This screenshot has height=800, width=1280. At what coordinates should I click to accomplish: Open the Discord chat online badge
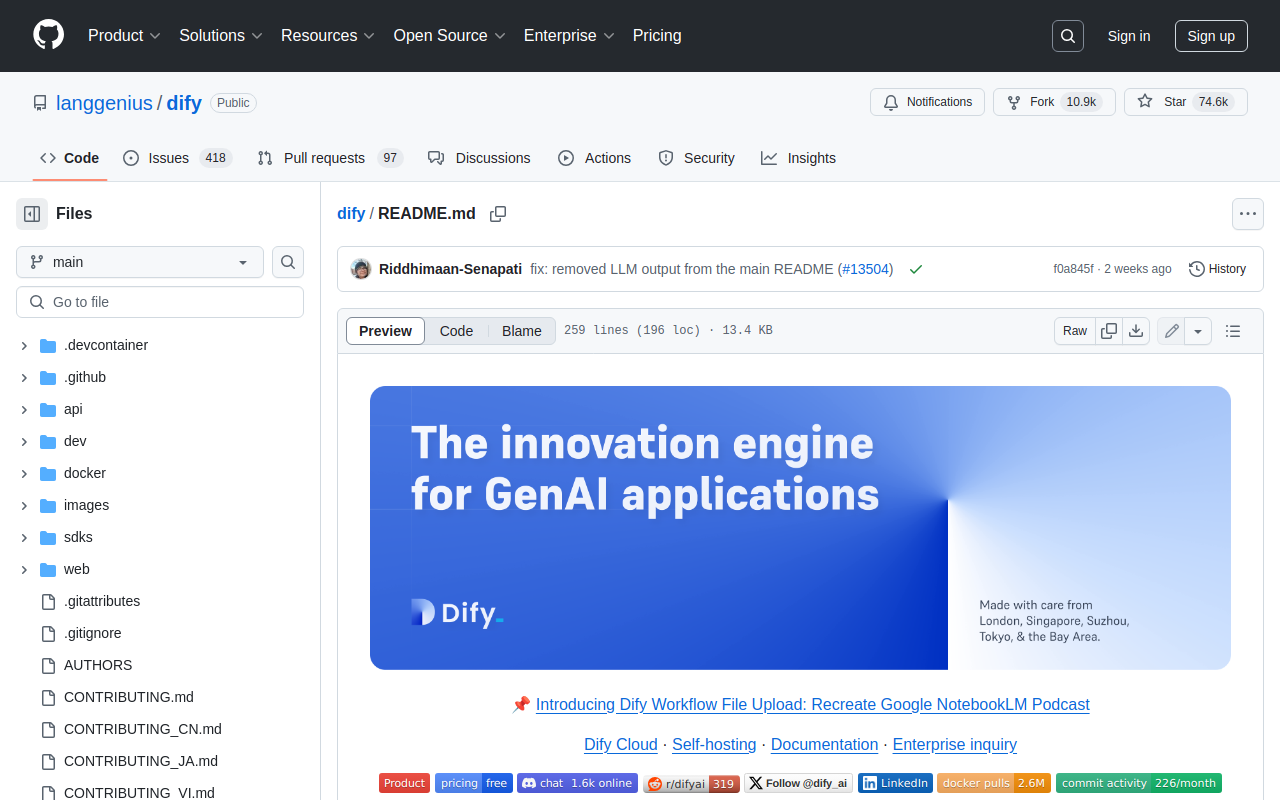tap(577, 783)
